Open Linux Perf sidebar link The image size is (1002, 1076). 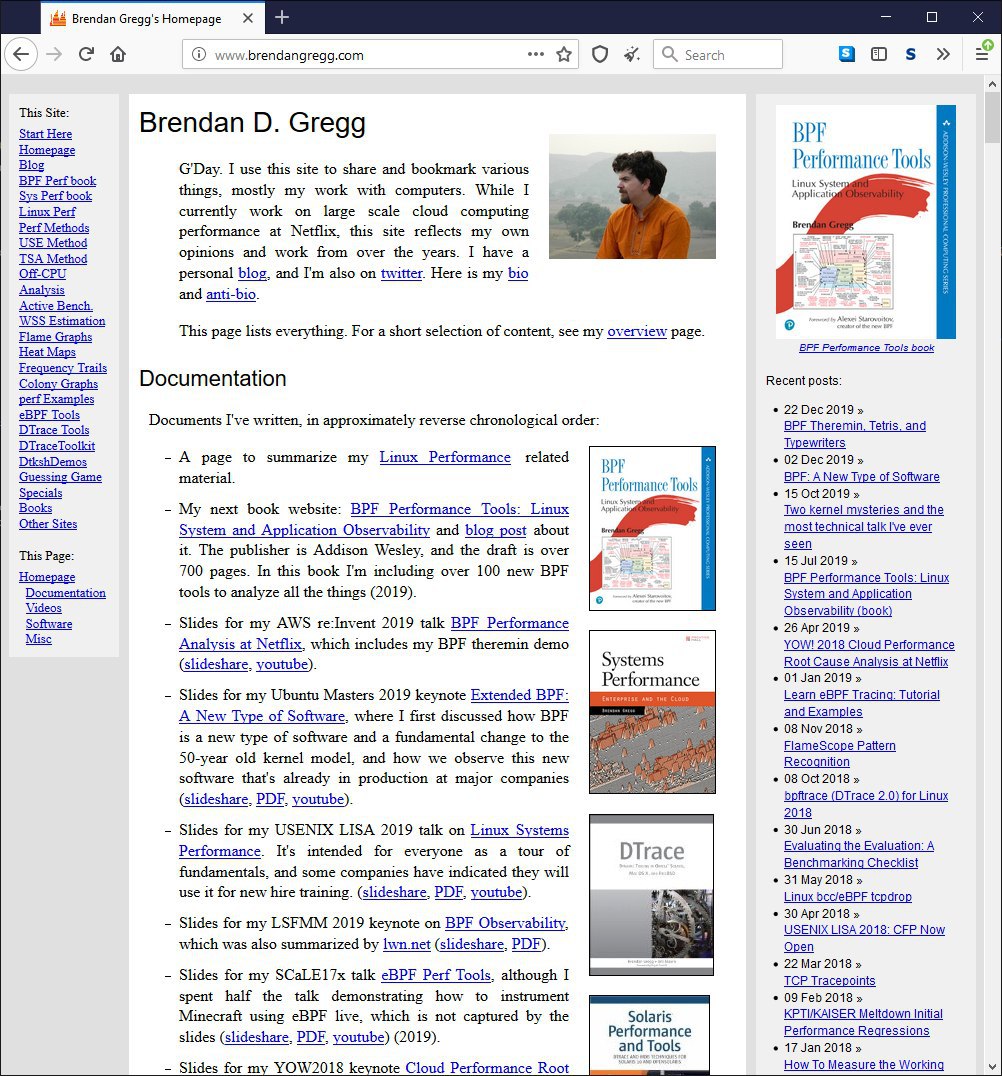tap(47, 211)
